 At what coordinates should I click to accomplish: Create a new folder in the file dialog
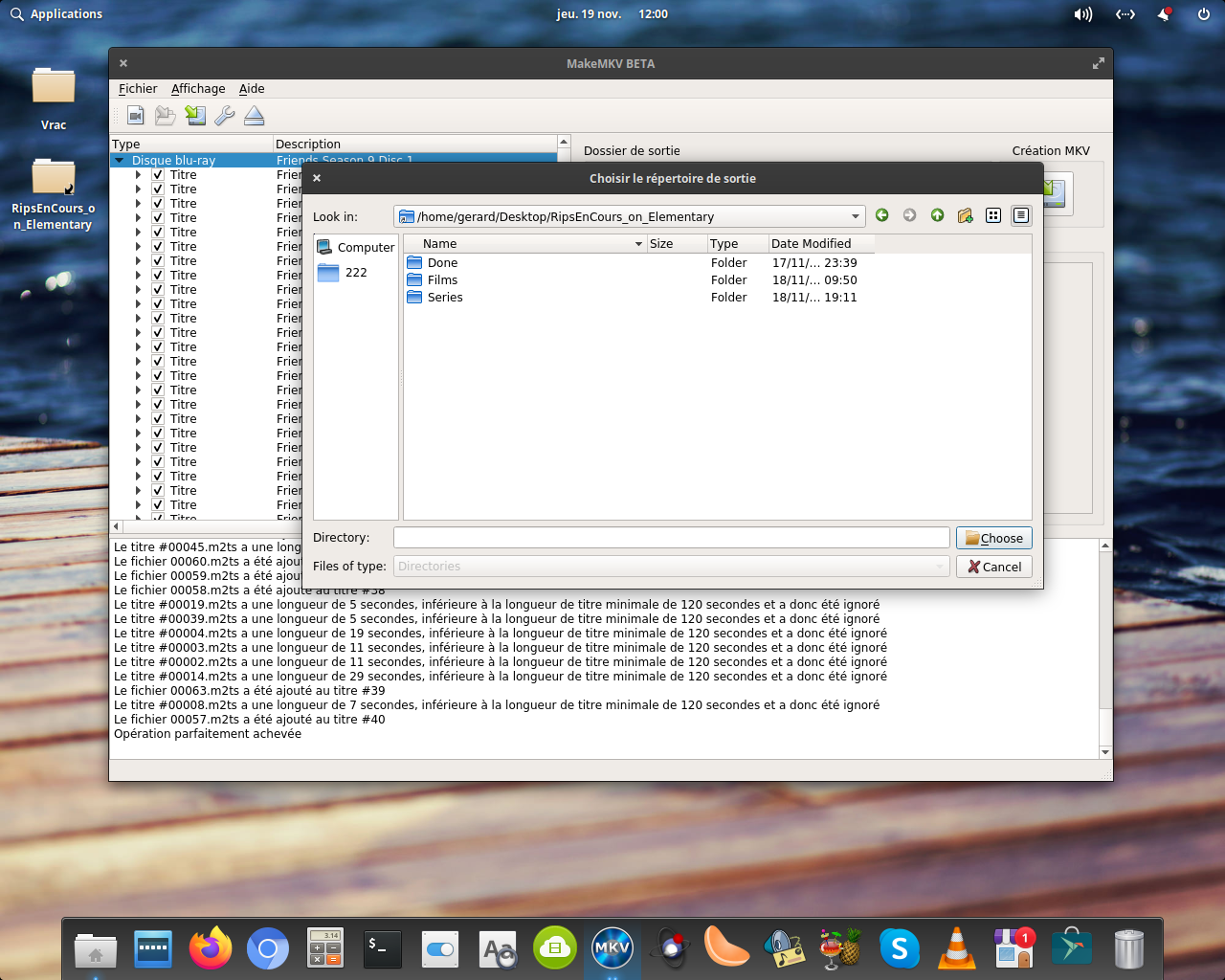[x=966, y=215]
